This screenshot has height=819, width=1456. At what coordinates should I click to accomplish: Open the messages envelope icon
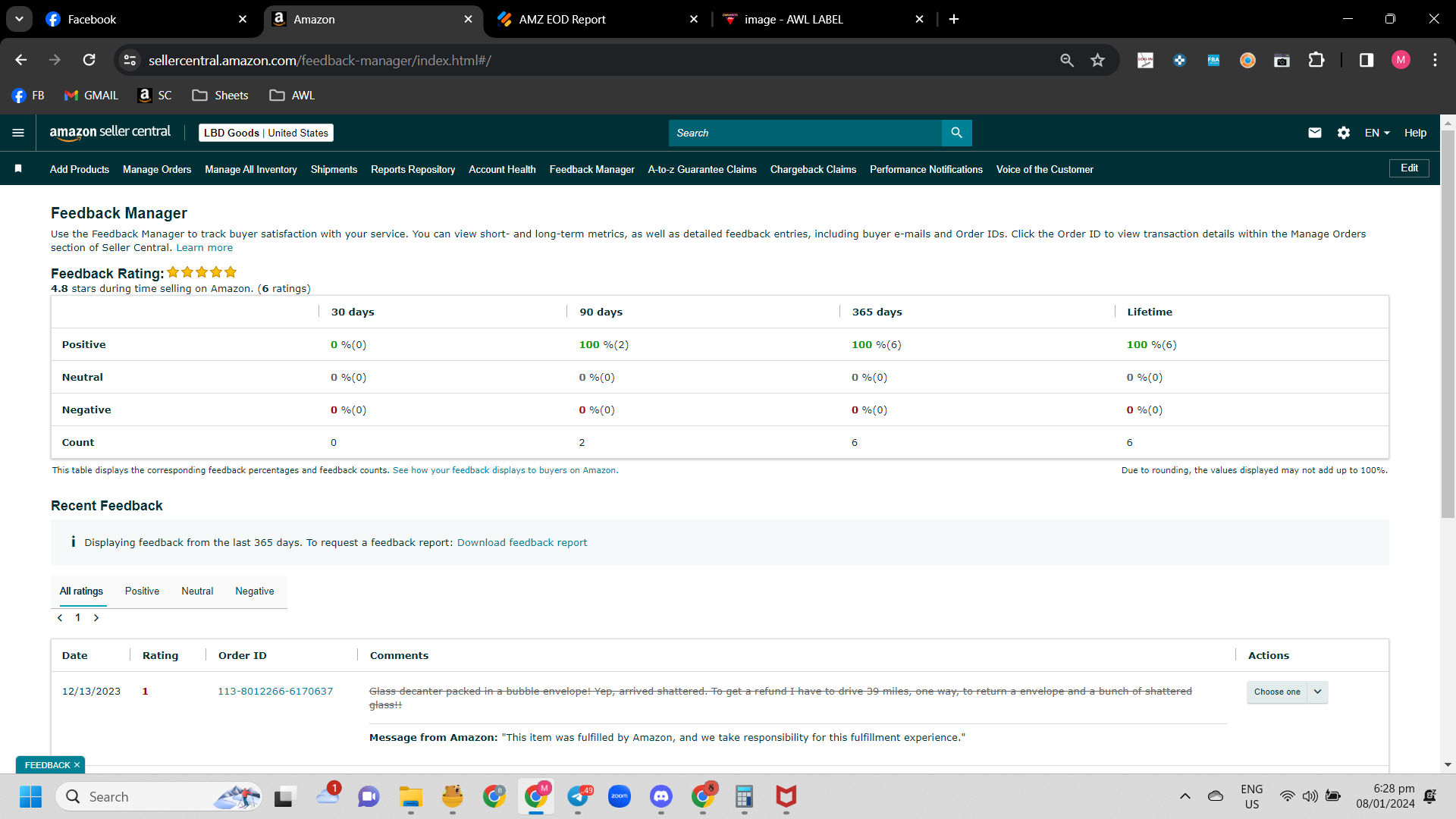coord(1315,133)
